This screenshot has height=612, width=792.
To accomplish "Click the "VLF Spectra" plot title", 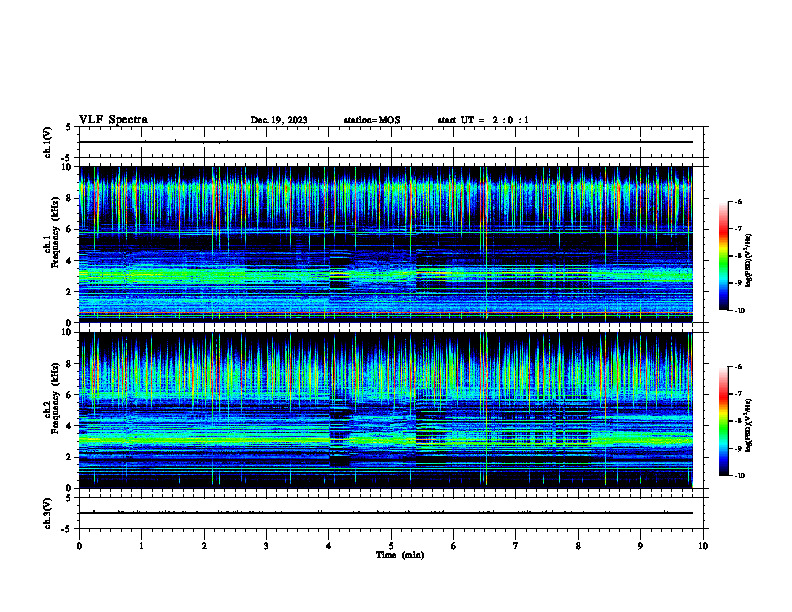I will click(113, 120).
